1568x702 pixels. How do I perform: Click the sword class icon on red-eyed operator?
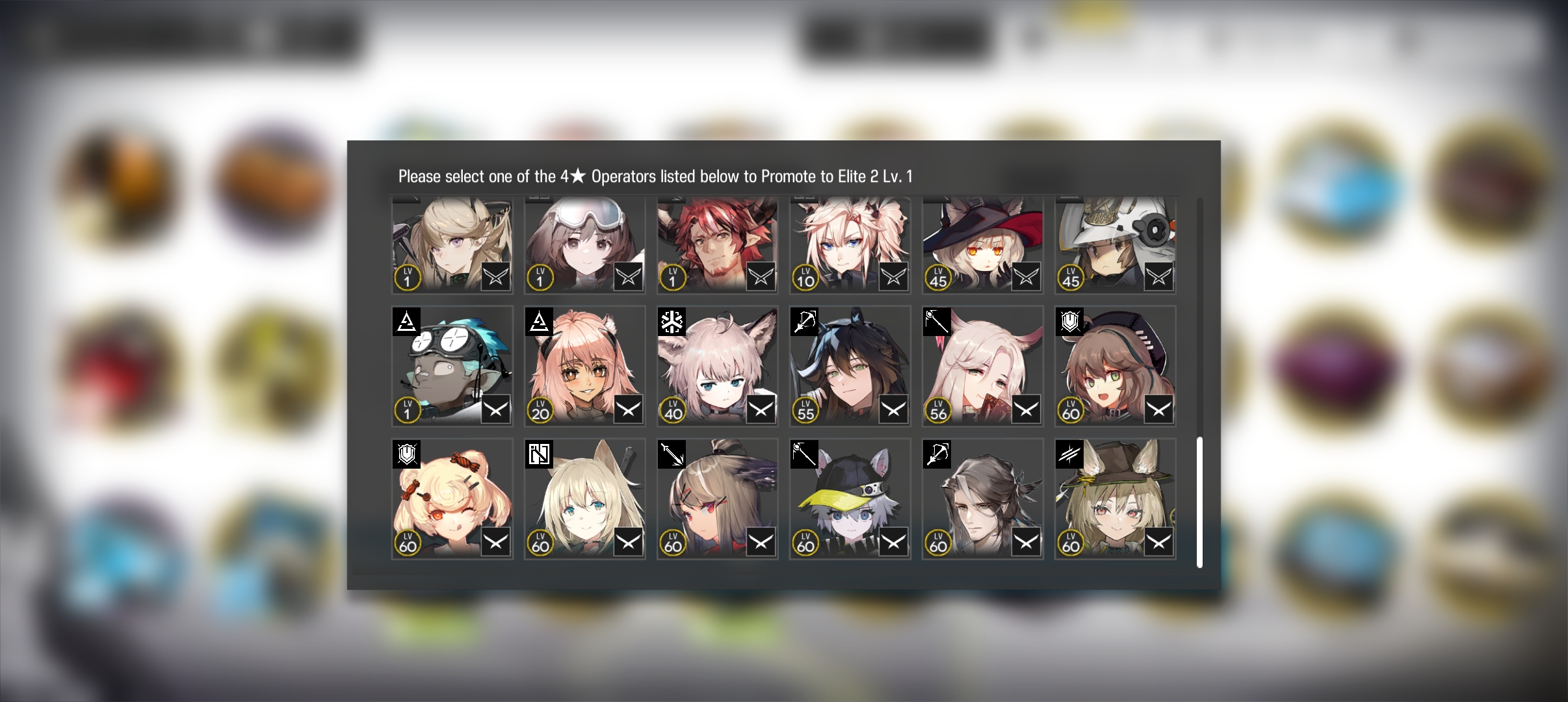(x=672, y=454)
